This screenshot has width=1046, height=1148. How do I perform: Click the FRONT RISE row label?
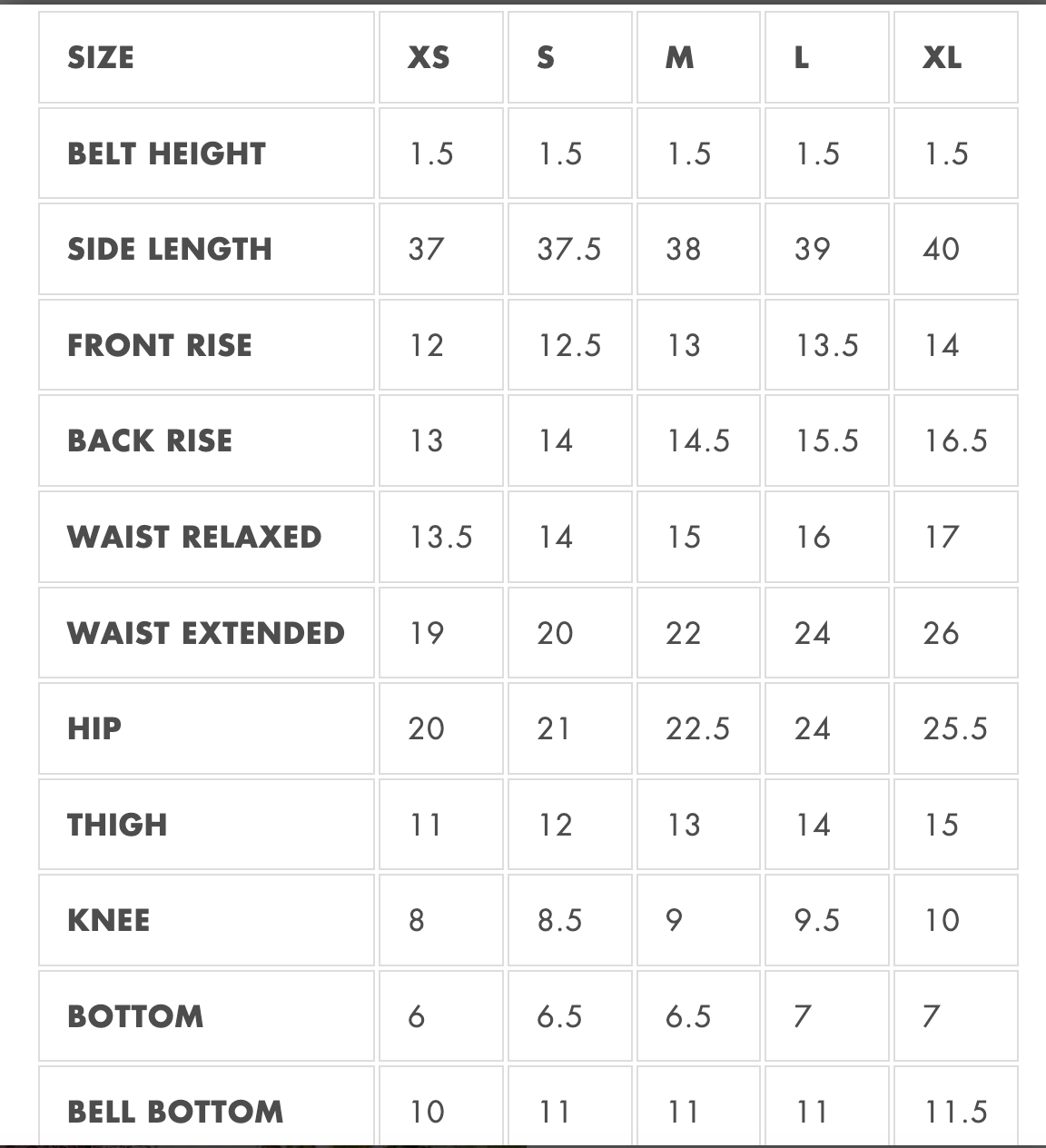[160, 345]
